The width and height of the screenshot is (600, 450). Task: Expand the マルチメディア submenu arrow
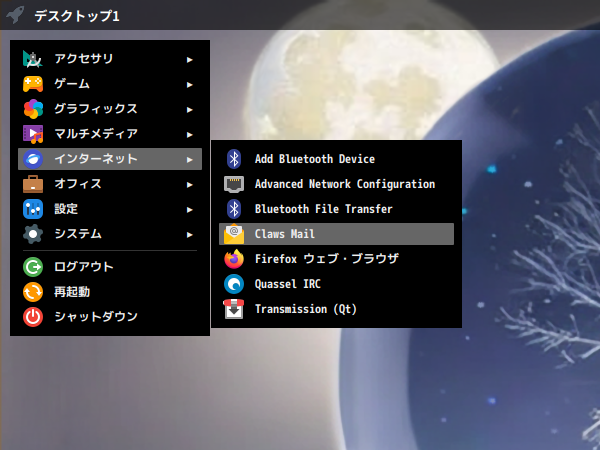[189, 135]
